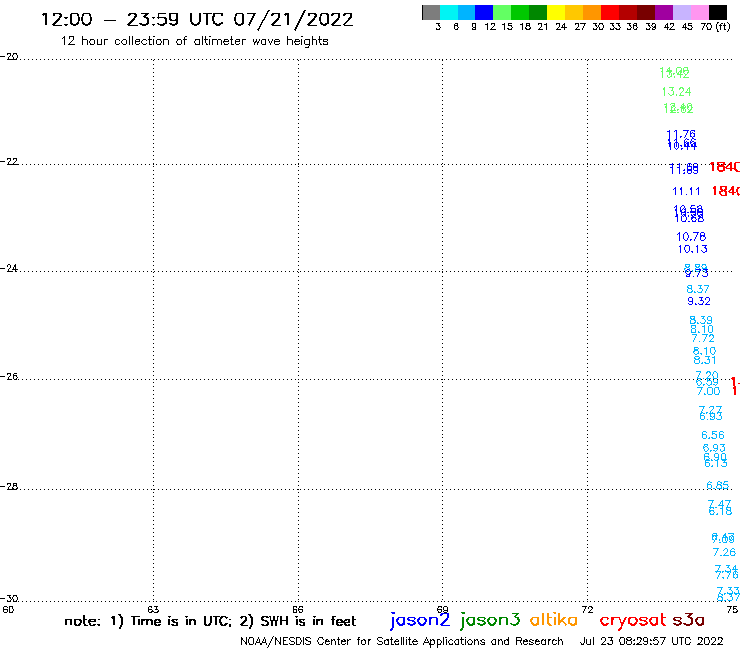Select the red 'cryosat' satellite label

point(632,621)
